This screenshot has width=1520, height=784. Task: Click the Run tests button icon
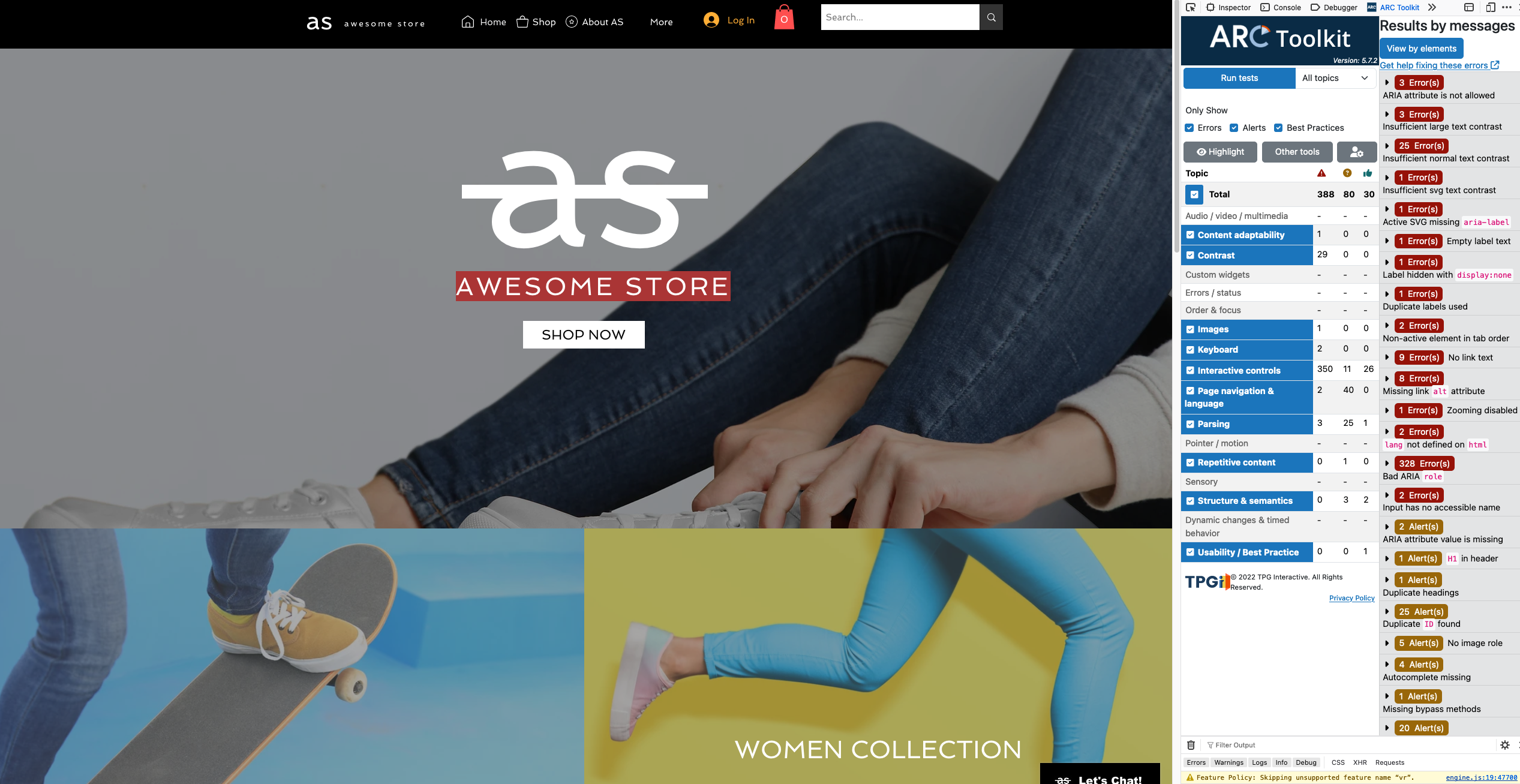point(1239,78)
